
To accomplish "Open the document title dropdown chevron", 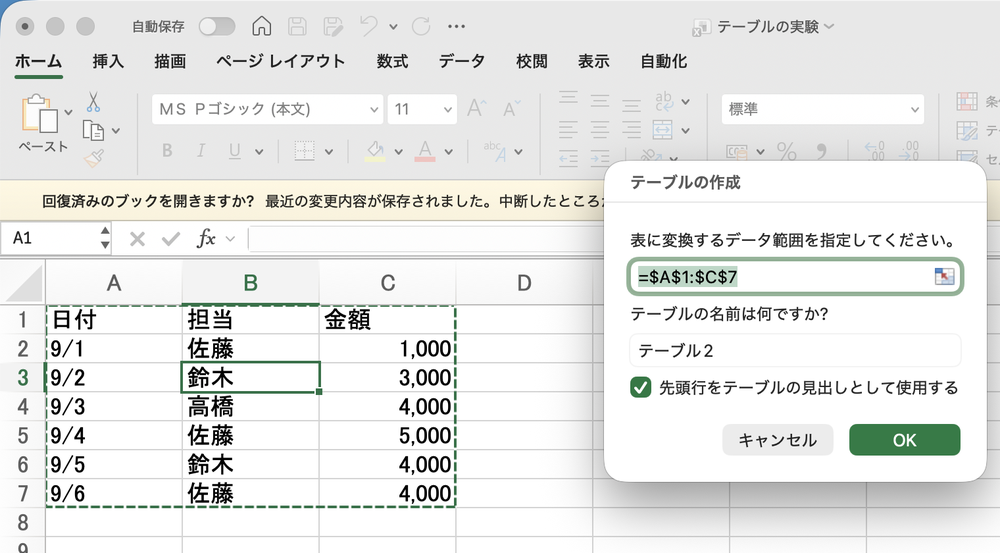I will click(829, 27).
